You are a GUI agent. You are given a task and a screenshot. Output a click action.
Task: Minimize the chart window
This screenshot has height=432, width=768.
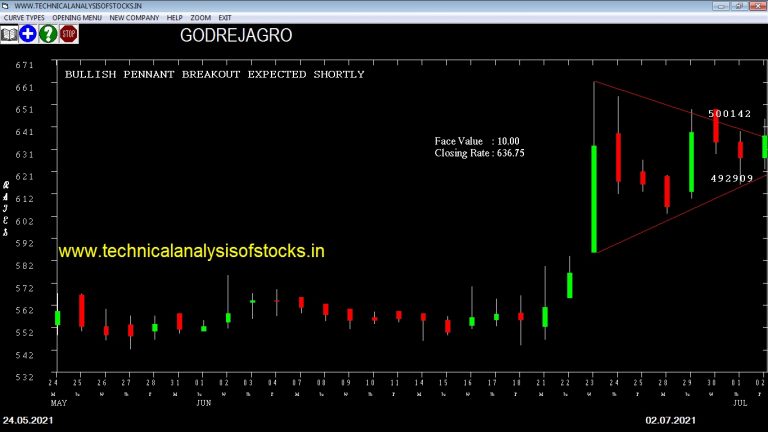(720, 6)
